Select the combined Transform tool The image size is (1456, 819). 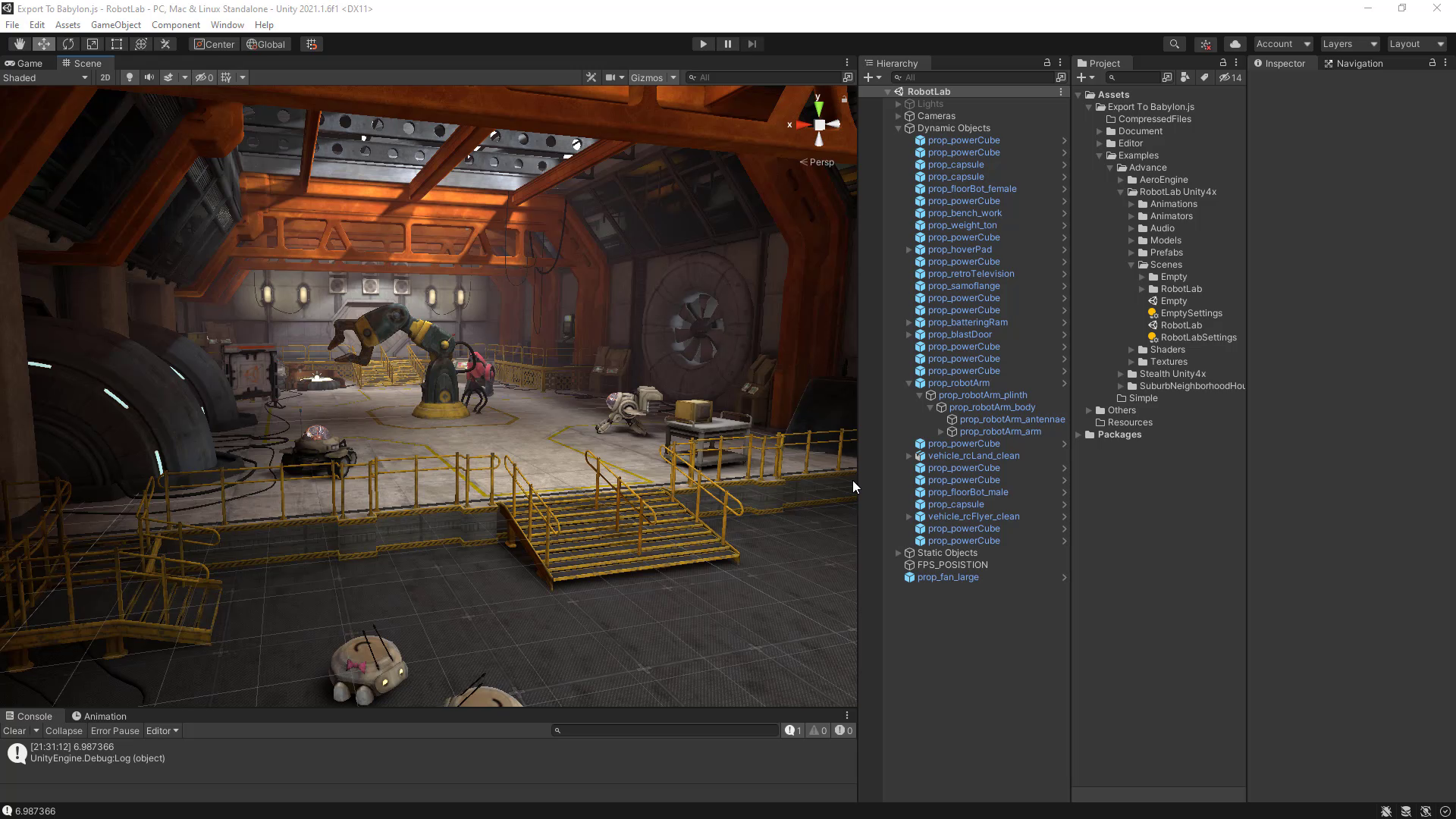pos(140,44)
